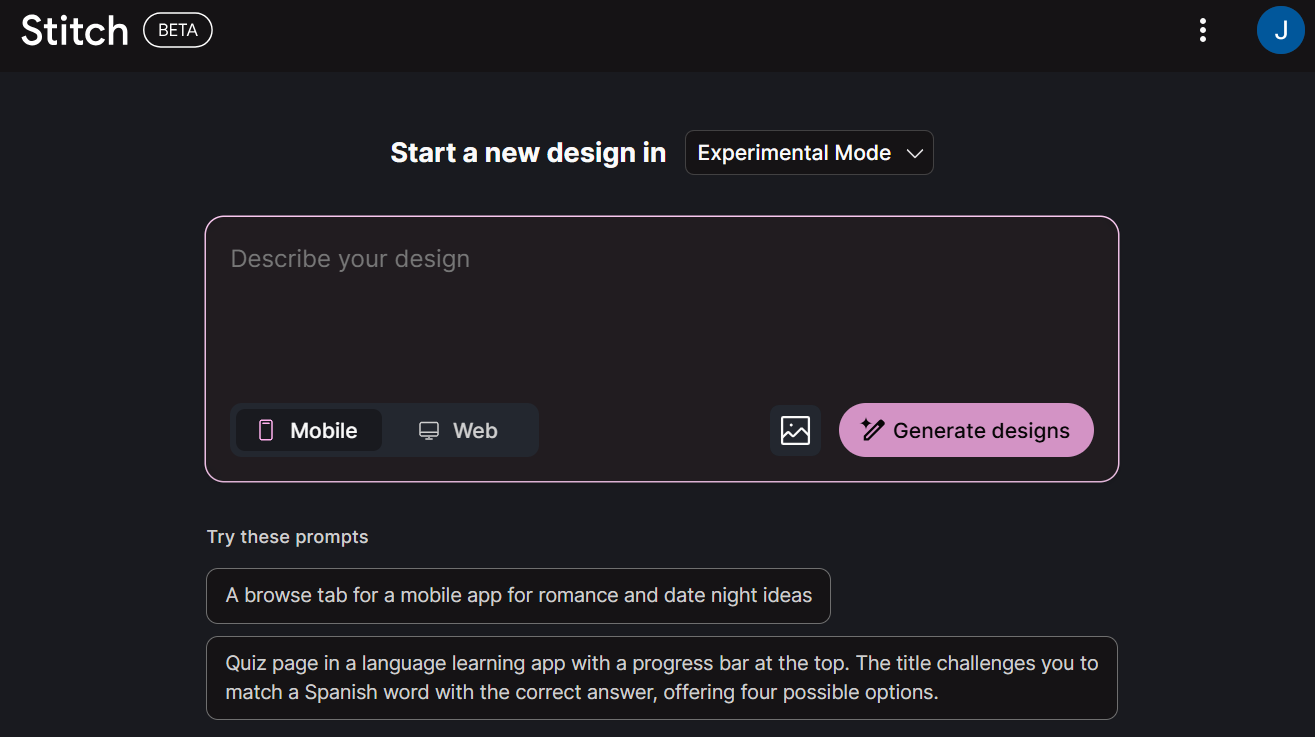Click the 'Generate designs' text label

pyautogui.click(x=981, y=430)
